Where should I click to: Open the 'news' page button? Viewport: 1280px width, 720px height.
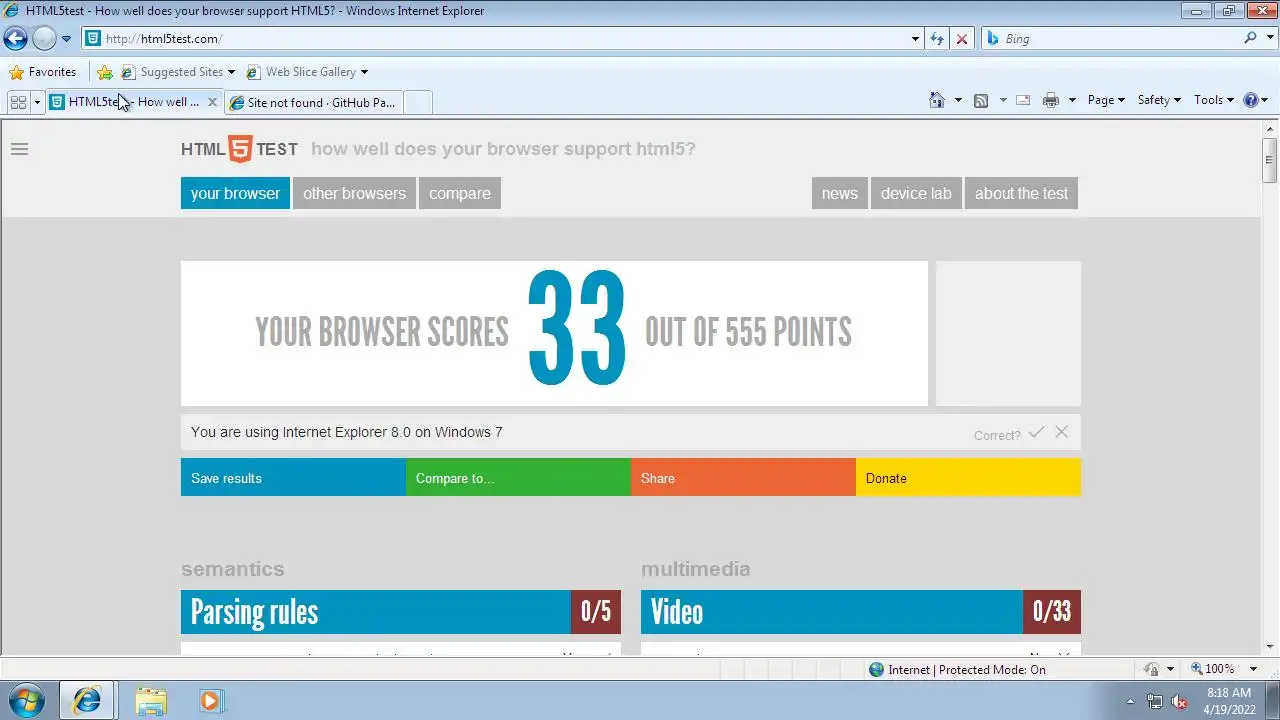840,193
